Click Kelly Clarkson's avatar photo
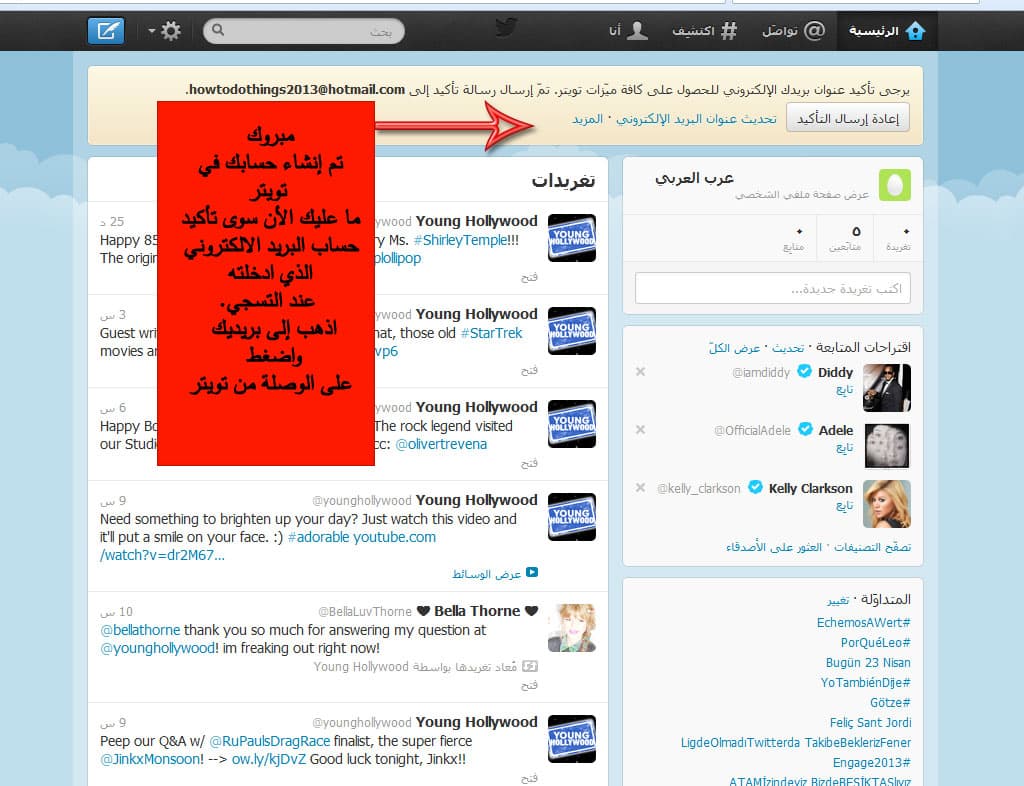This screenshot has height=786, width=1024. (886, 504)
